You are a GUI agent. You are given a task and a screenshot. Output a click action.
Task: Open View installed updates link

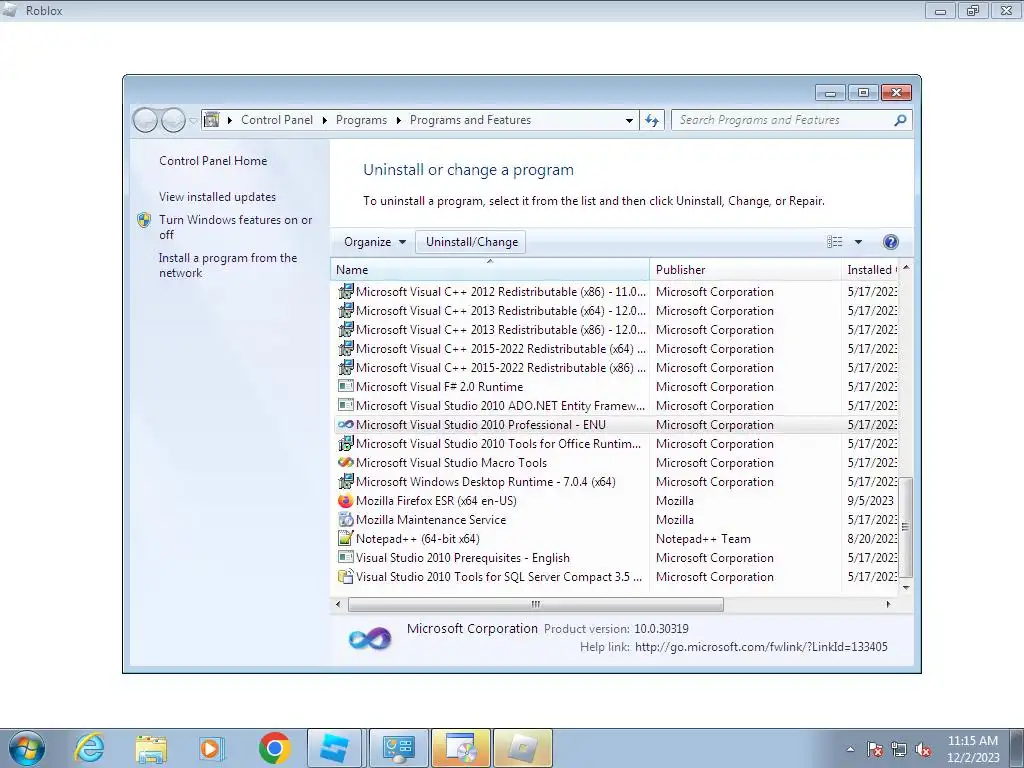(x=217, y=197)
